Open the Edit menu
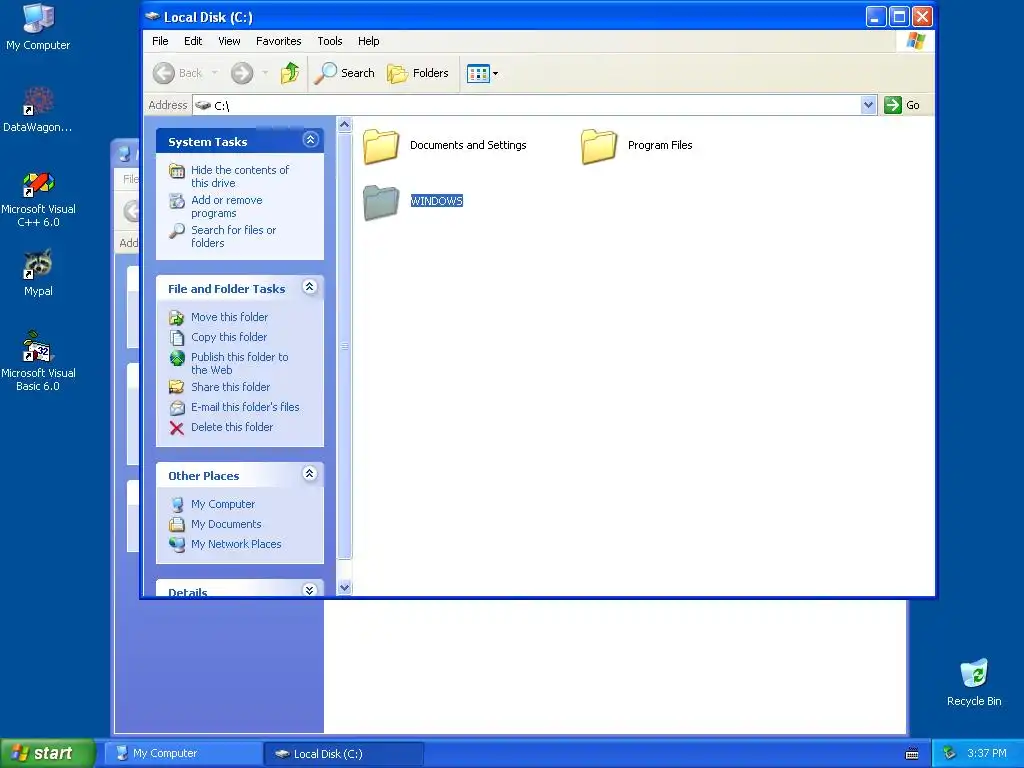Viewport: 1024px width, 768px height. pyautogui.click(x=193, y=41)
